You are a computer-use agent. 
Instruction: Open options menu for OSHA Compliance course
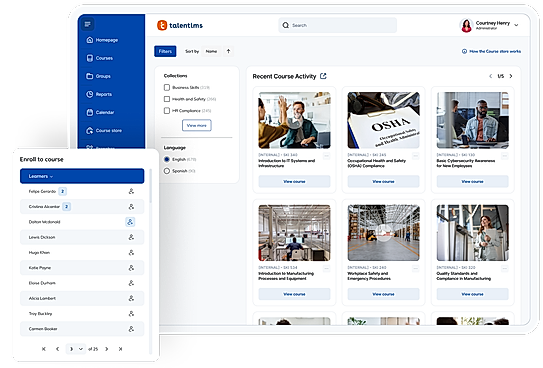click(416, 156)
